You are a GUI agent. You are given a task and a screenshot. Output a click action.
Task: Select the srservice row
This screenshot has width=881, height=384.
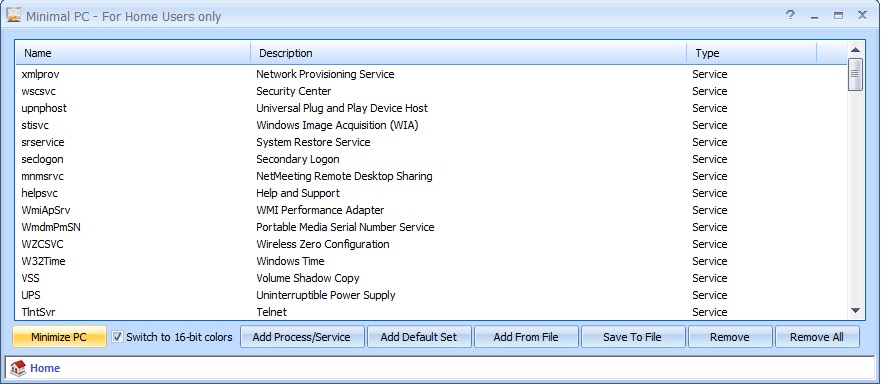432,142
